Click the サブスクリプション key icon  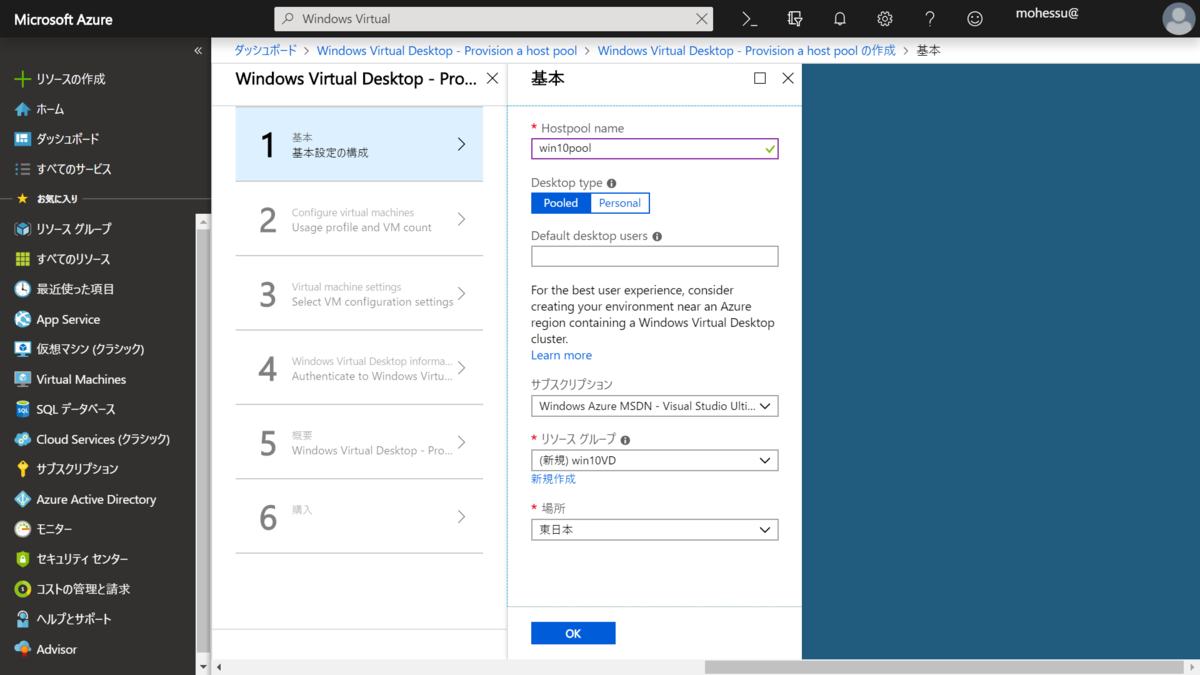click(x=22, y=469)
